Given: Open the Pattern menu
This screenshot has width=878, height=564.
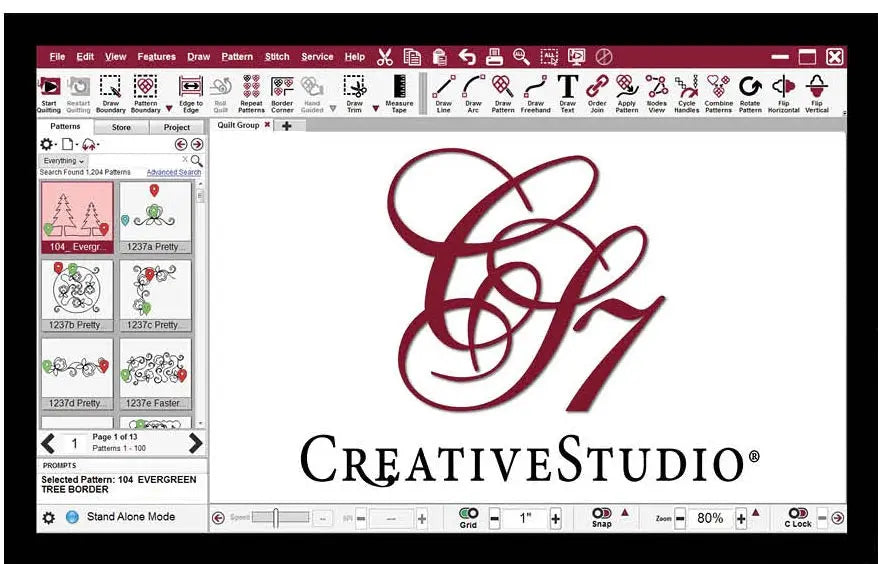Looking at the screenshot, I should coord(237,57).
